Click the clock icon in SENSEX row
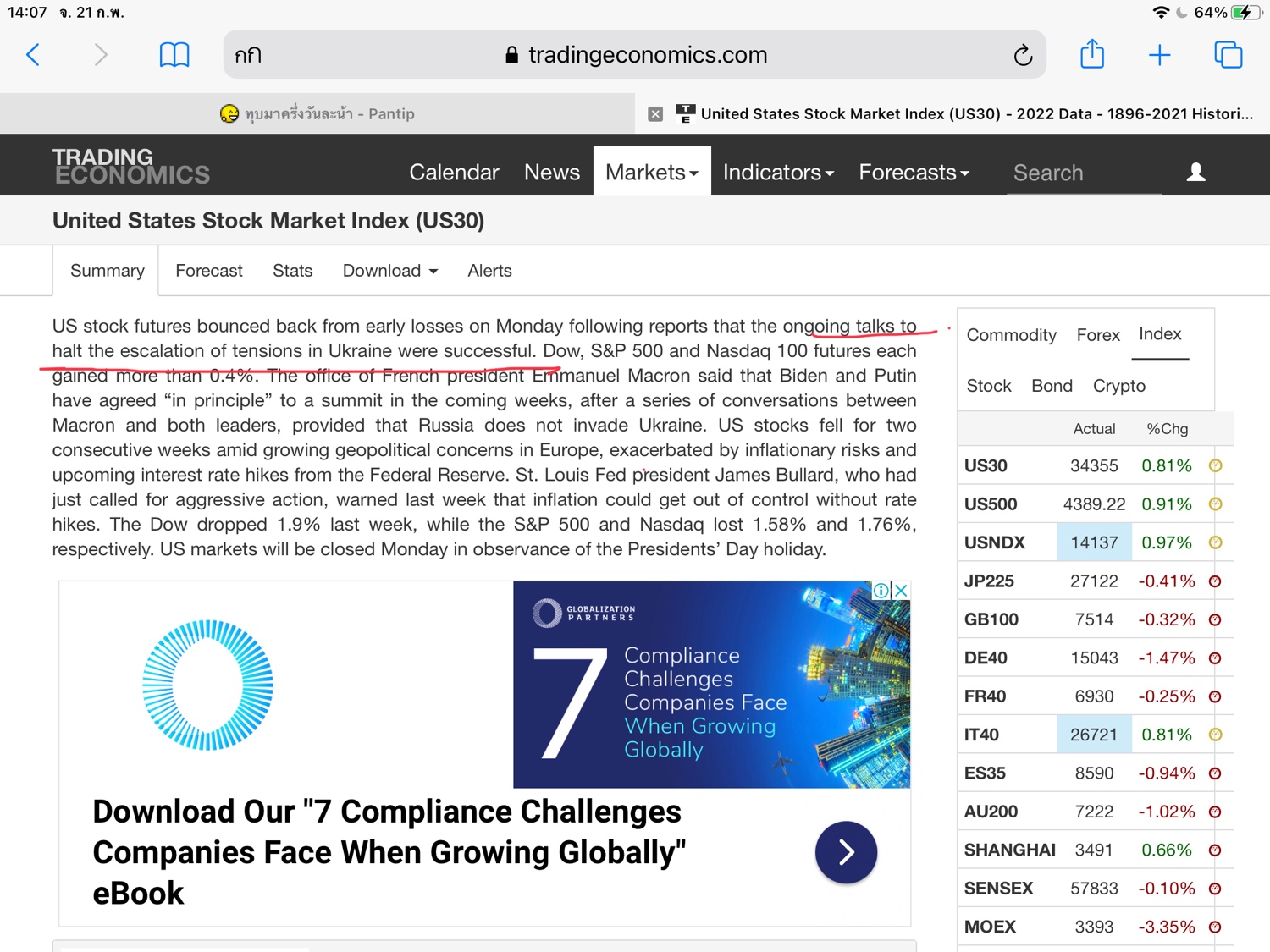This screenshot has width=1270, height=952. click(x=1215, y=889)
